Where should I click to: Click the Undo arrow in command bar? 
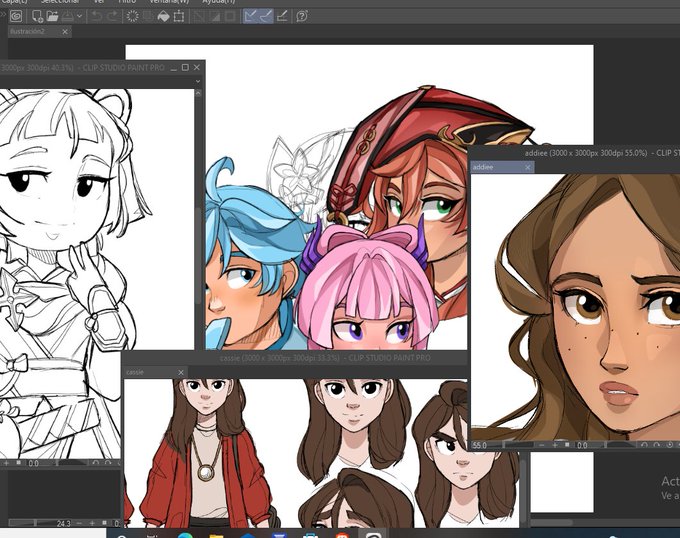[x=96, y=16]
